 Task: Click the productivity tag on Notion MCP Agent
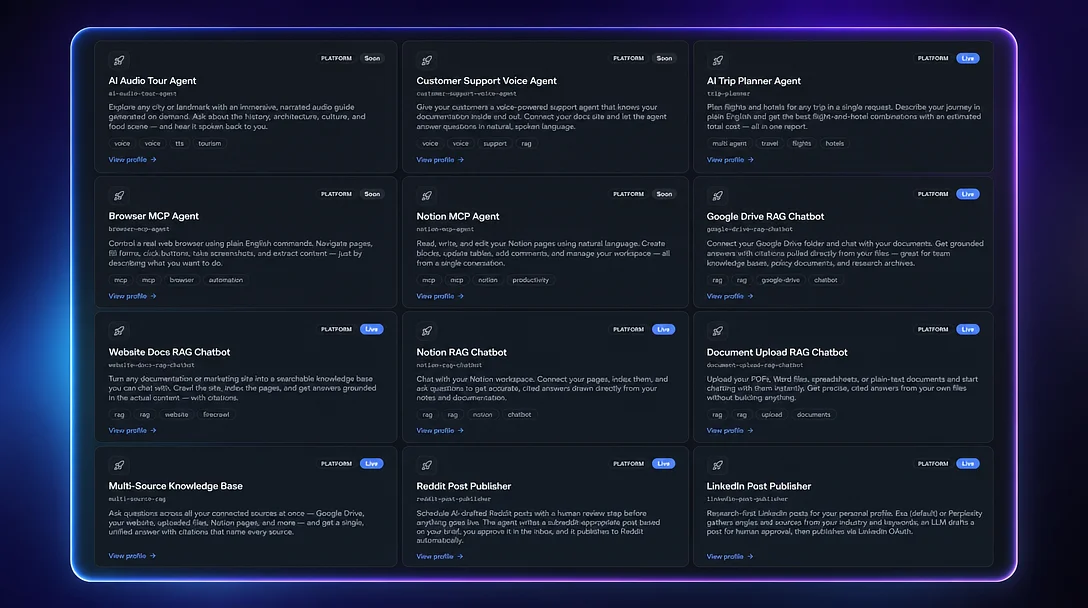(531, 280)
